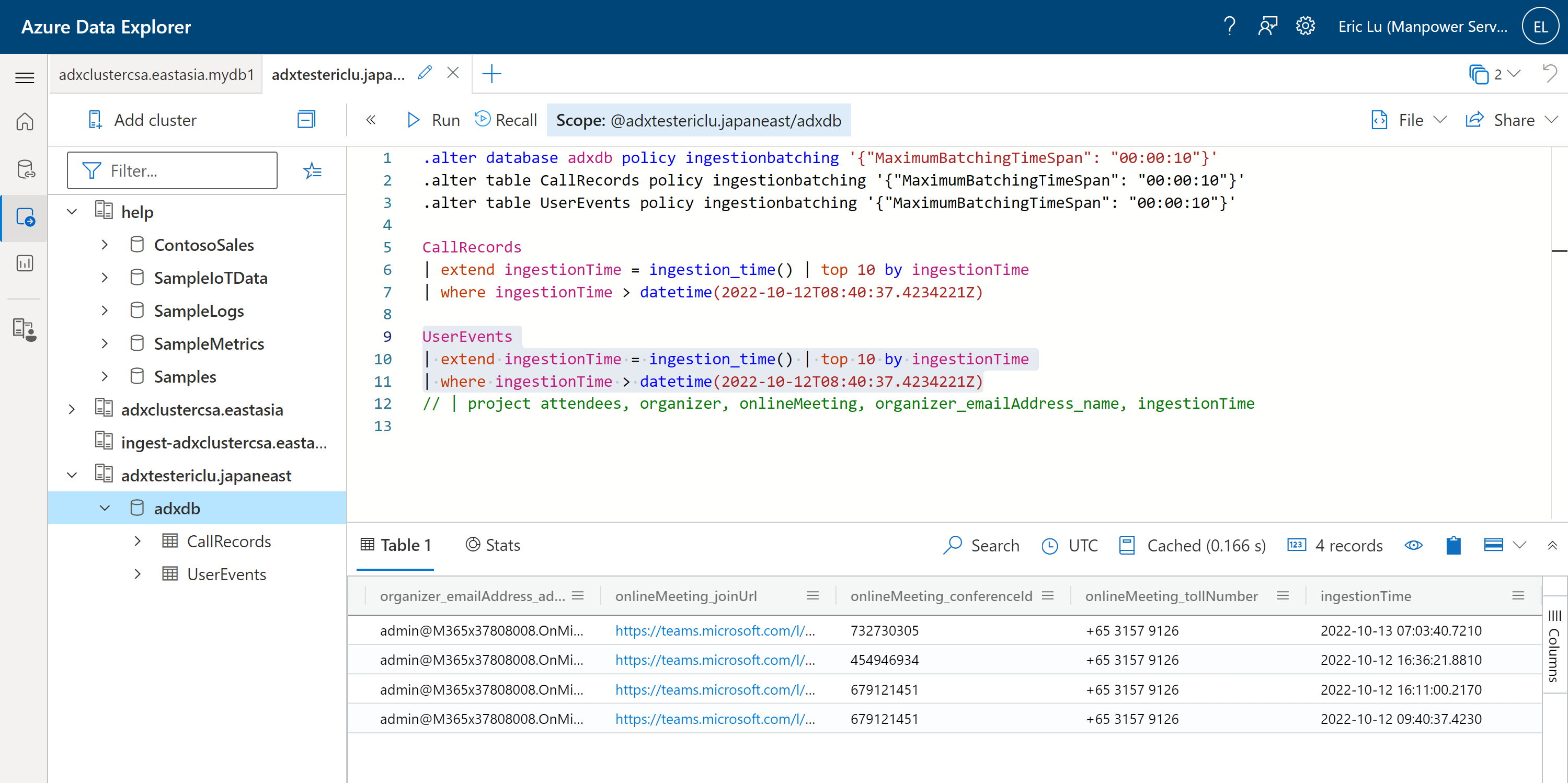Open the feedback icon in header

coord(1267,27)
